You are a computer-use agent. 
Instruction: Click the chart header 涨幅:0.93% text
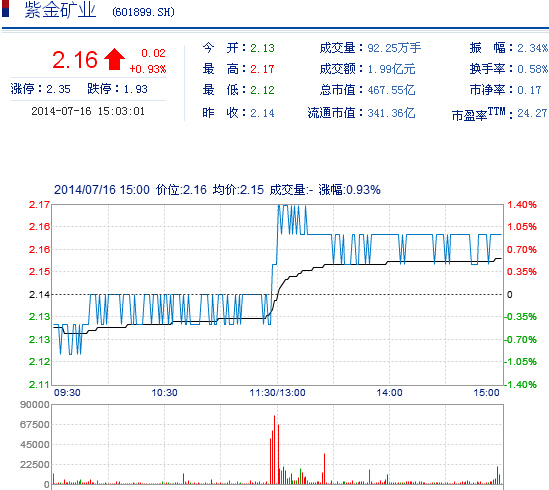click(349, 190)
